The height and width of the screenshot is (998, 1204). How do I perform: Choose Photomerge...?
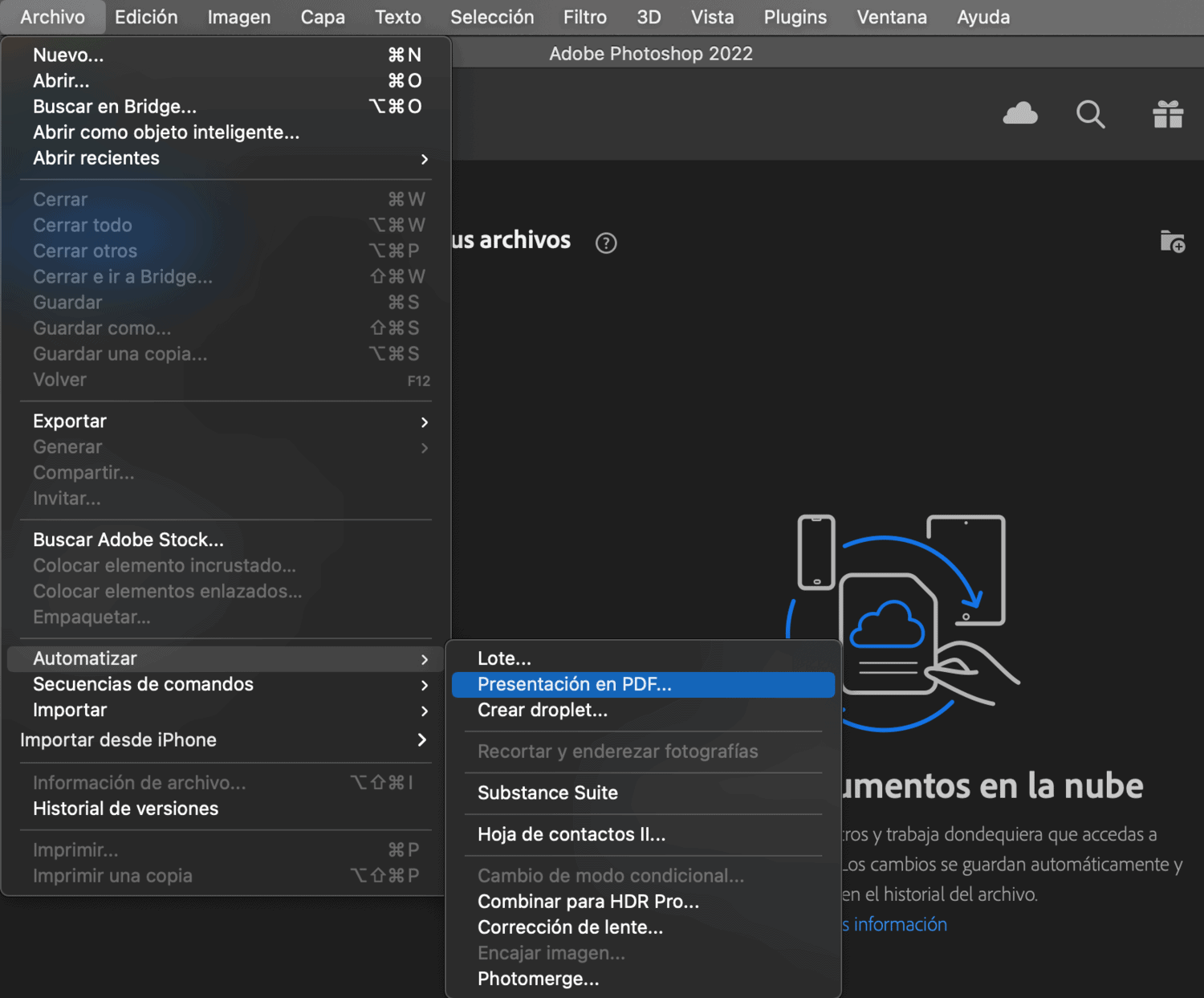(643, 980)
